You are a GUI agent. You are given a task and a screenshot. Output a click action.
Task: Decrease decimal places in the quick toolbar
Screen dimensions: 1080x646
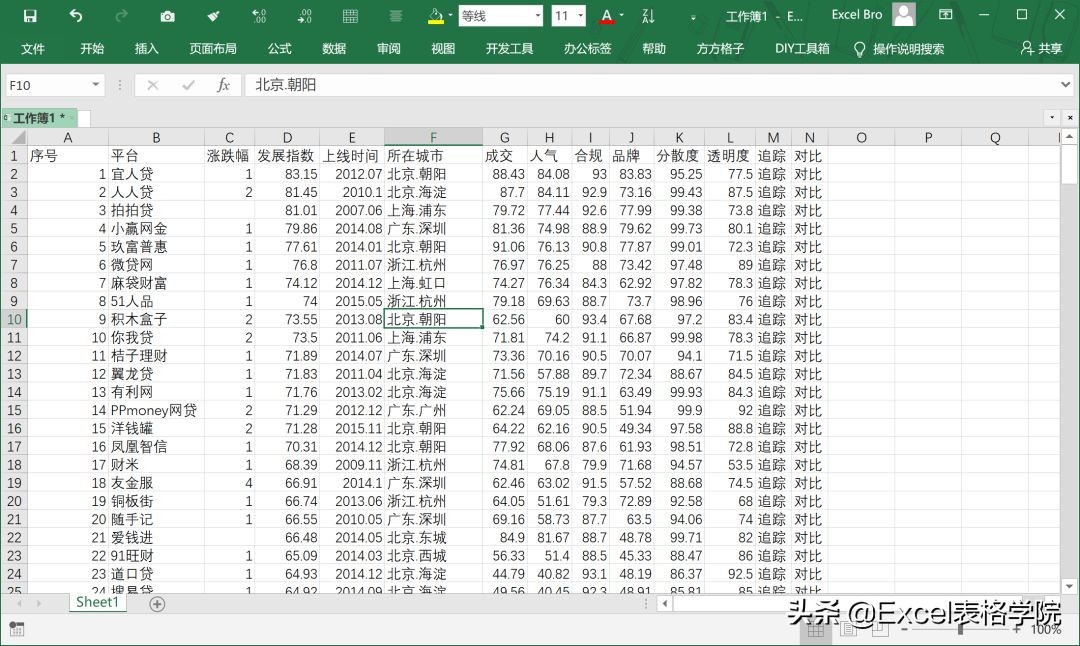tap(304, 16)
